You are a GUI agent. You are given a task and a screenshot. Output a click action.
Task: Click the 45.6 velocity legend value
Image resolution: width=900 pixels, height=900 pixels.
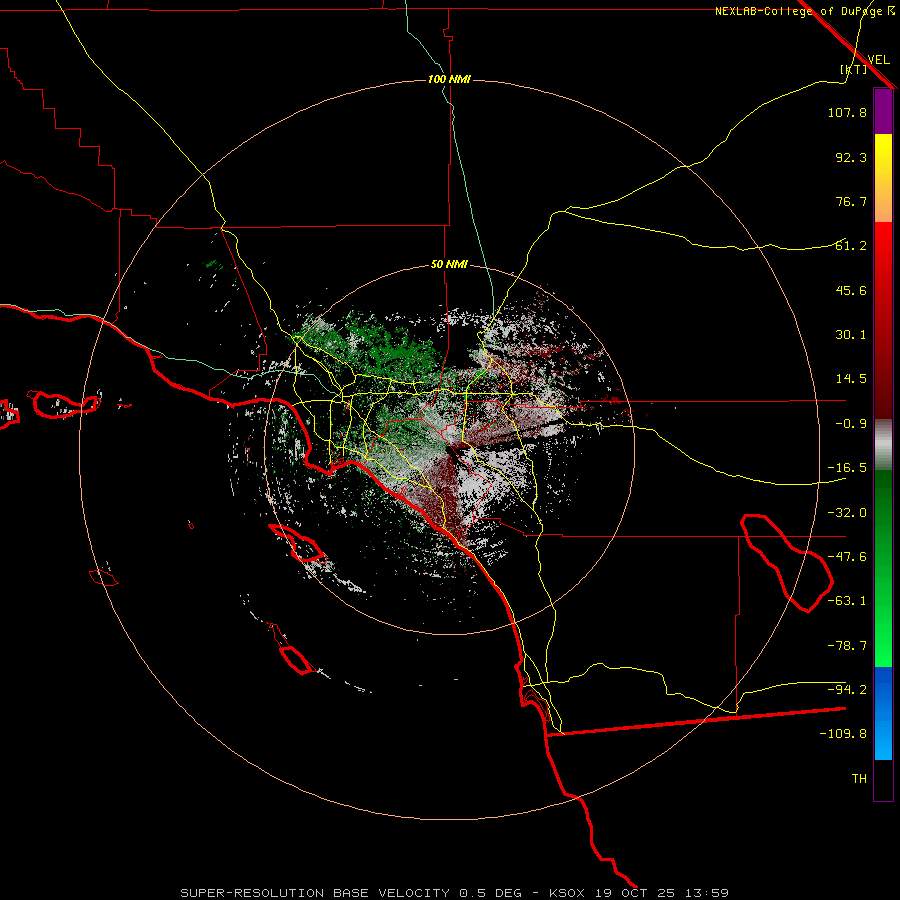click(x=851, y=290)
